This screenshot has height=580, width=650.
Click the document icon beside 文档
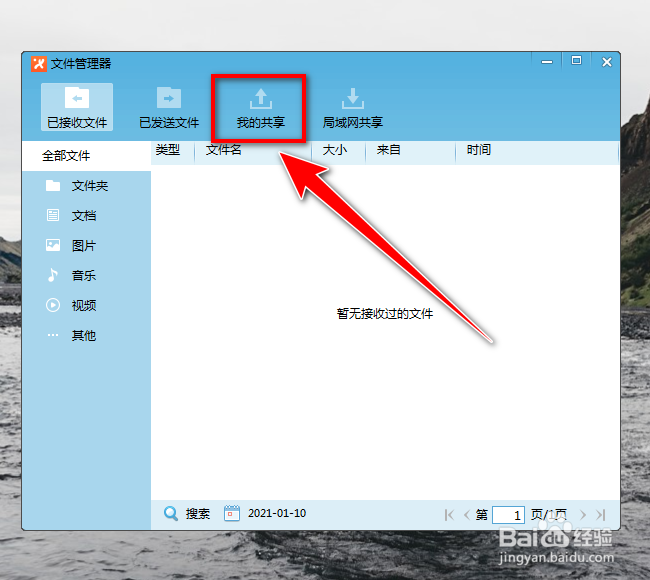(x=53, y=215)
